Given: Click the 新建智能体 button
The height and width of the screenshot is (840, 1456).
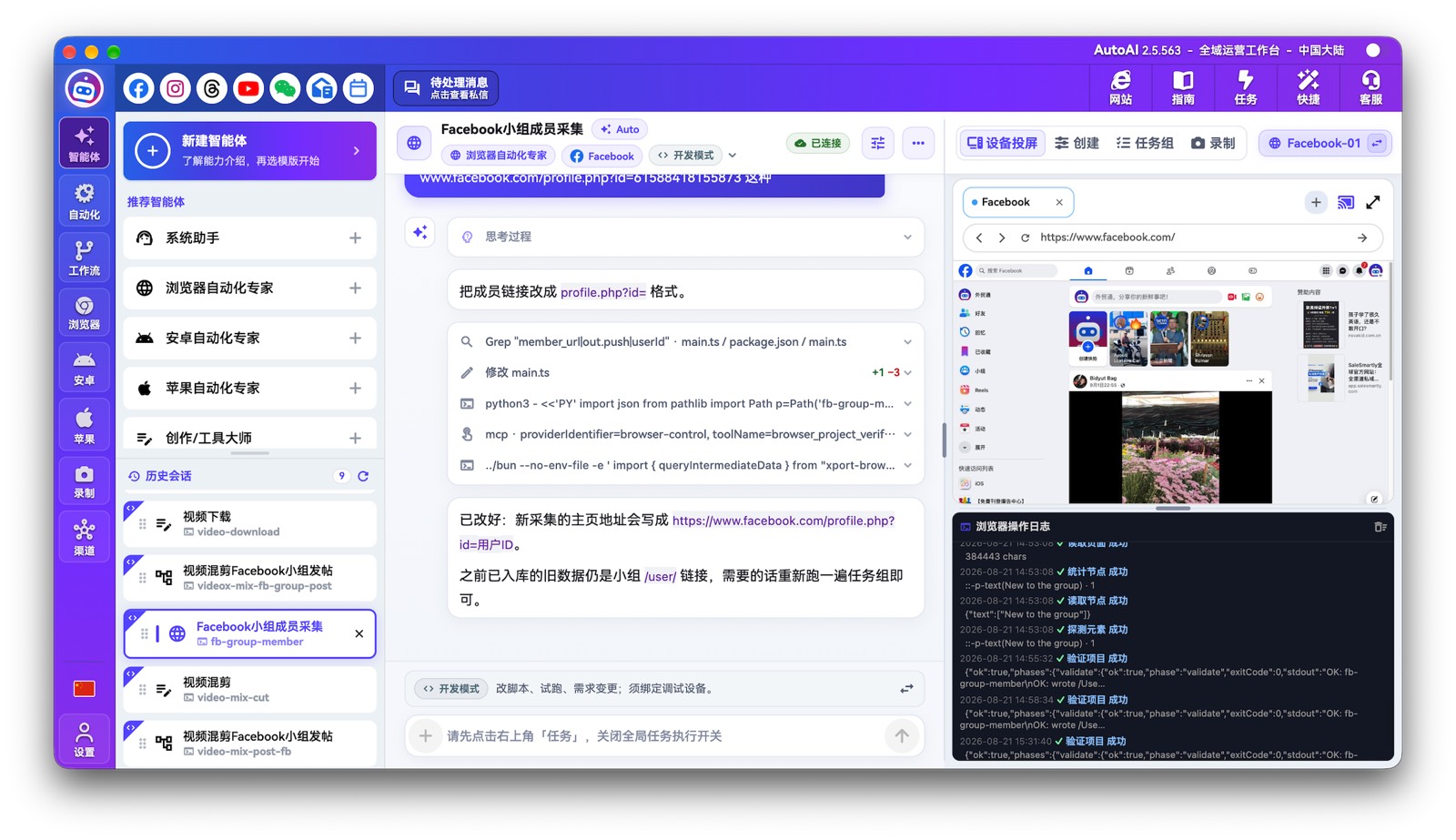Looking at the screenshot, I should click(250, 150).
